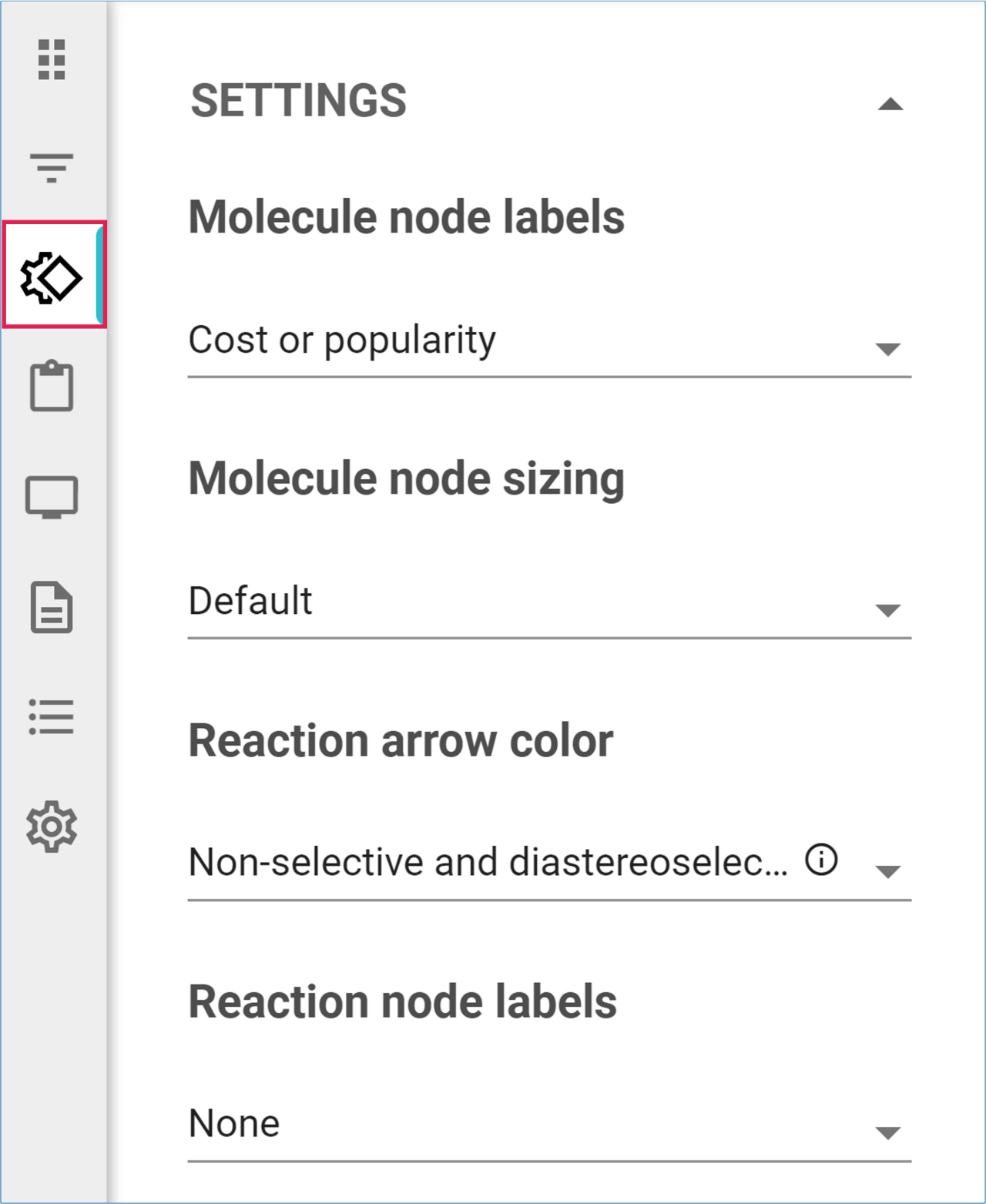Collapse the SETTINGS section with up arrow

click(890, 104)
